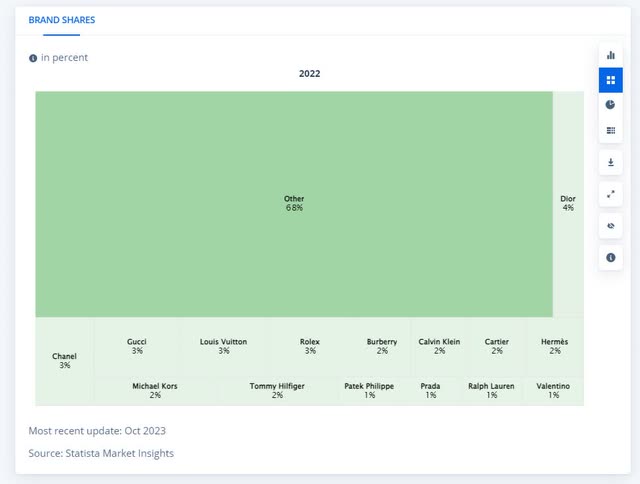Select the Other 68% treemap block
This screenshot has height=484, width=640.
(294, 204)
